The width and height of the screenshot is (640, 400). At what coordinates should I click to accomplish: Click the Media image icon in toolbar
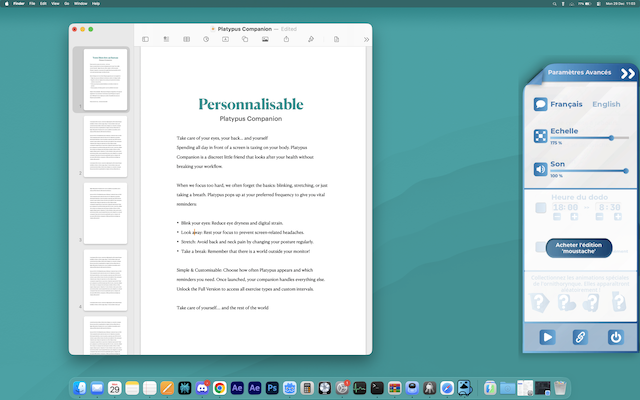click(x=265, y=39)
